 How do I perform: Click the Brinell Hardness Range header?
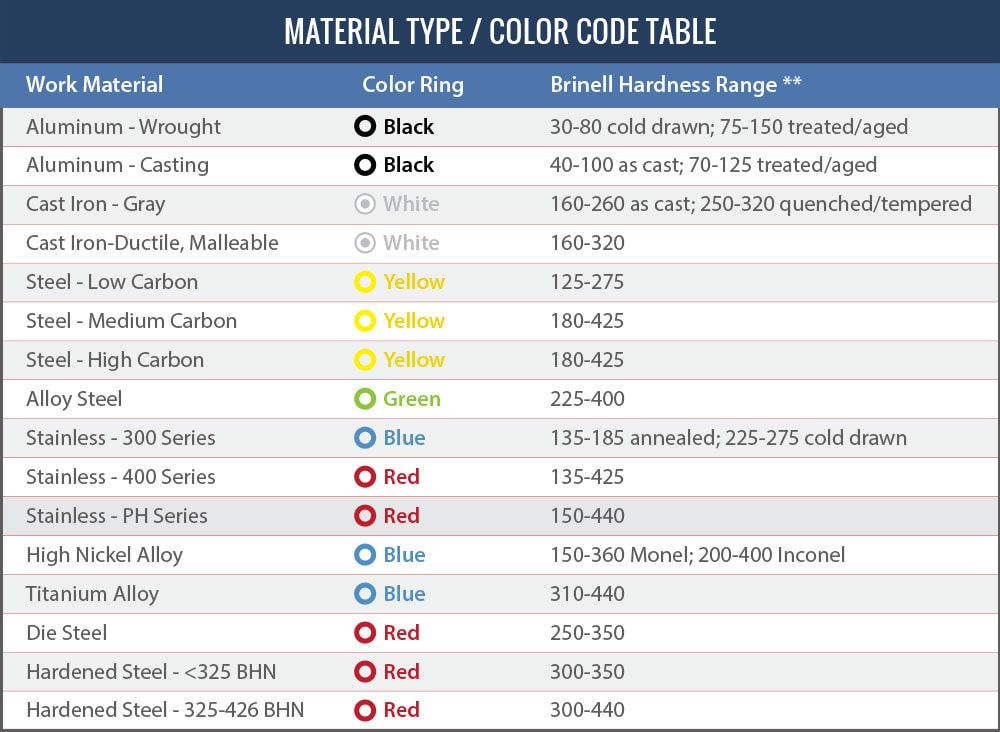coord(676,85)
